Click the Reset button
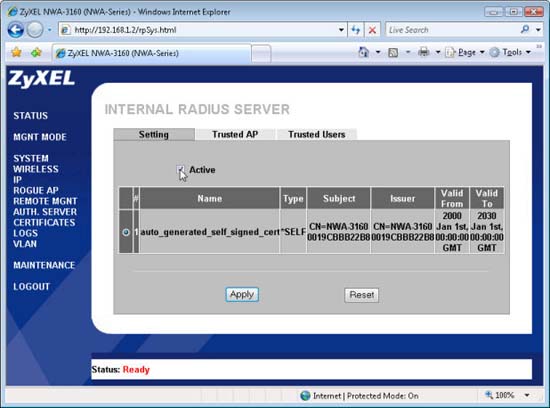Screen dimensions: 550x408 coord(362,295)
